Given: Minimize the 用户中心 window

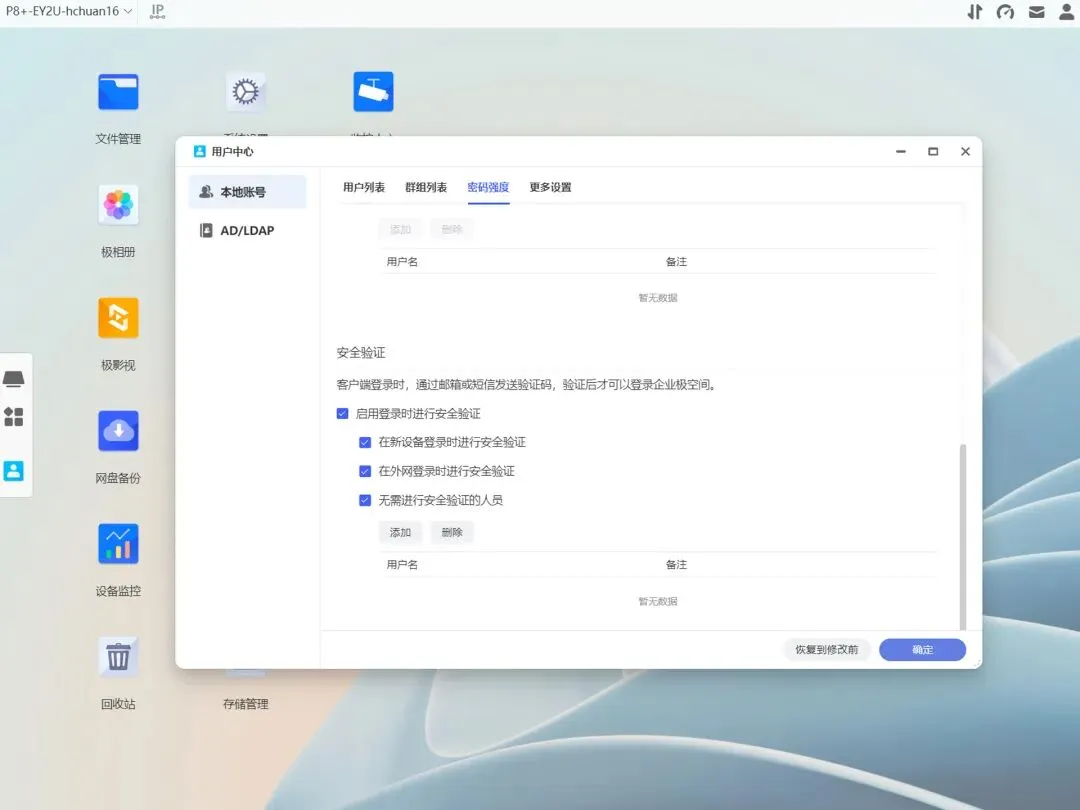Looking at the screenshot, I should tap(900, 152).
